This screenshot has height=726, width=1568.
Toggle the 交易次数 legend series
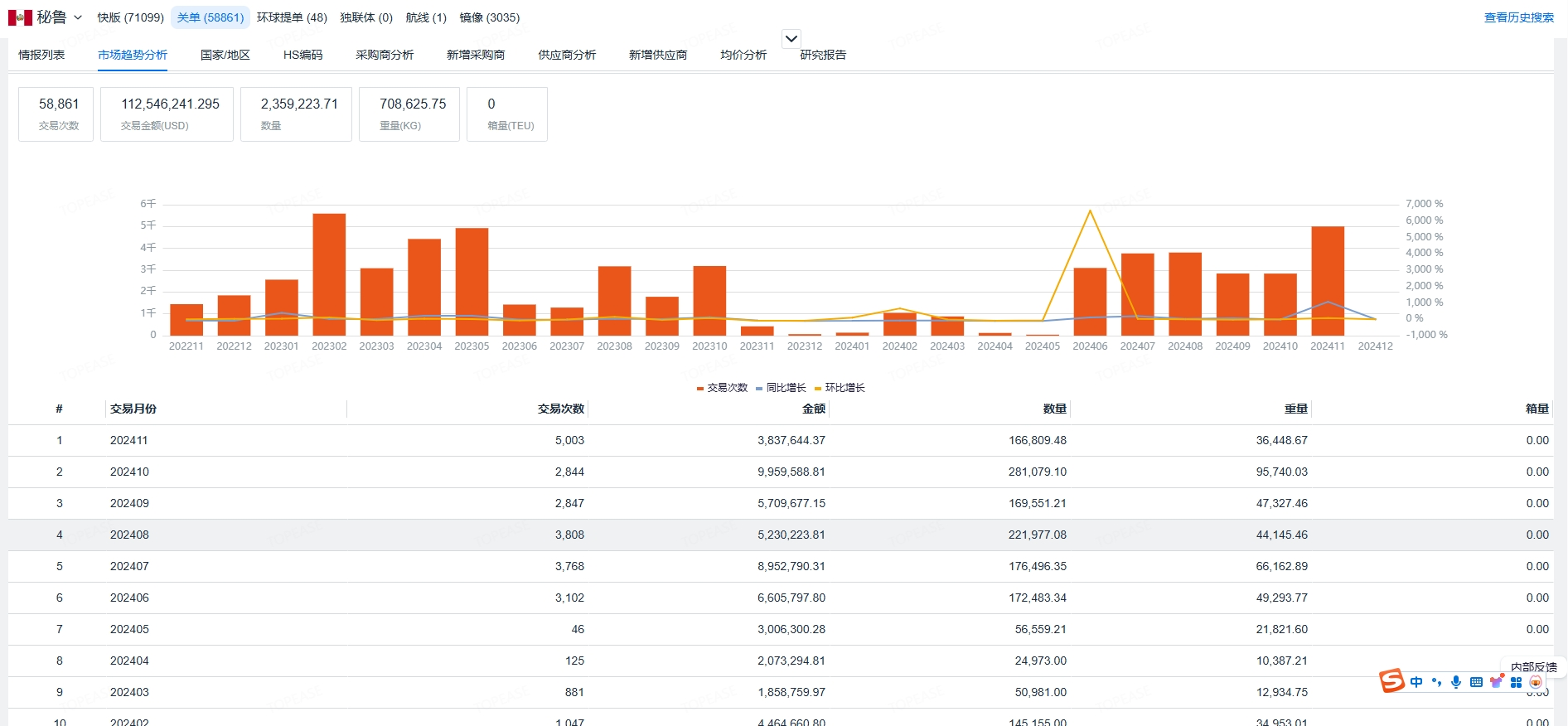722,388
